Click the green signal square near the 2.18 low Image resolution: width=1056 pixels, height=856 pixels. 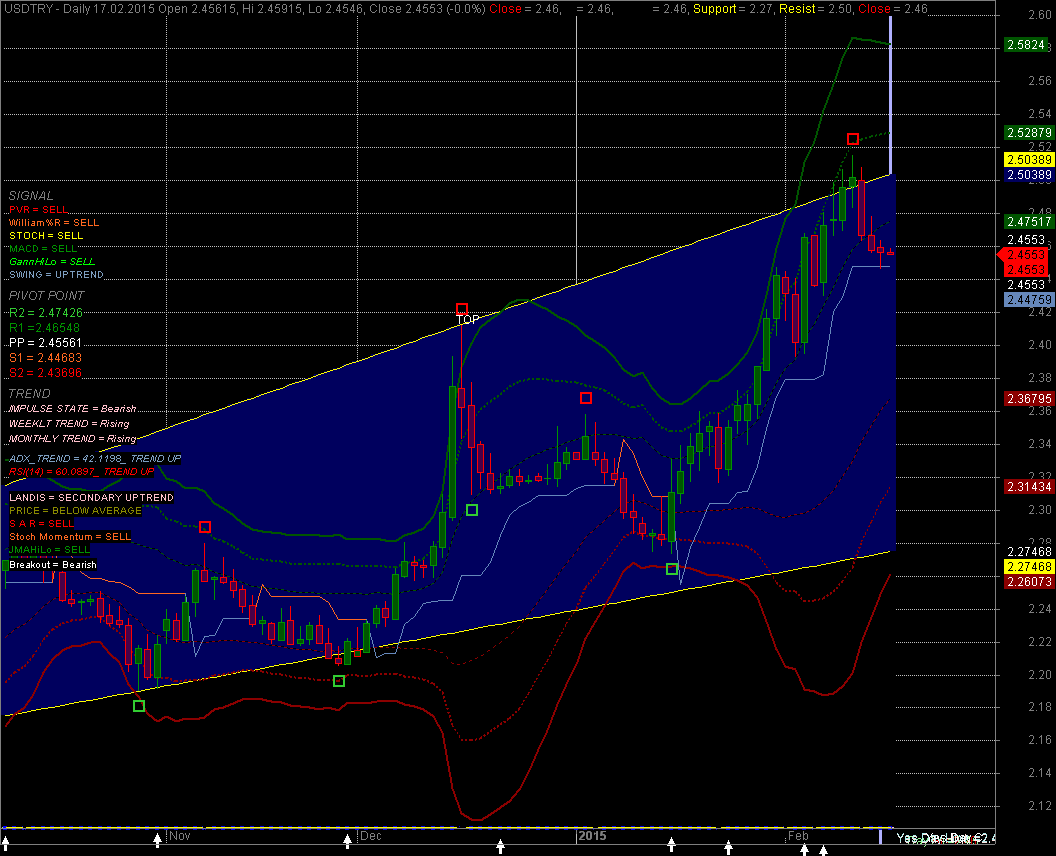(x=139, y=706)
